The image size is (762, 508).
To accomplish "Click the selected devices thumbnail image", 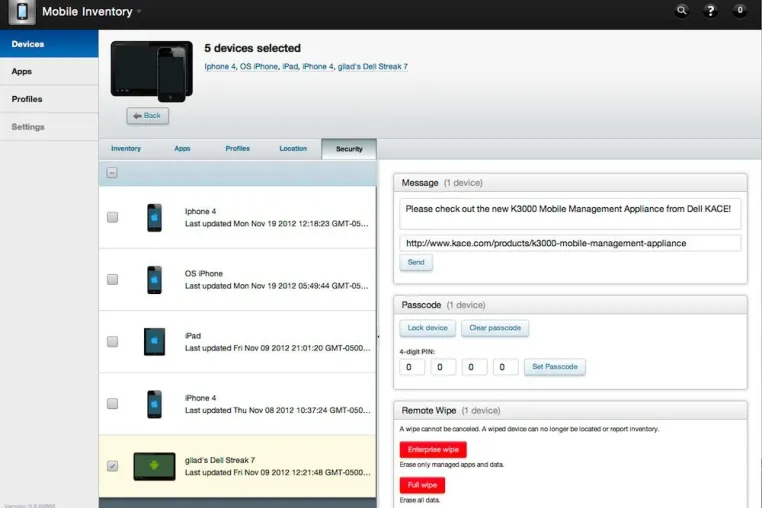I will tap(152, 71).
